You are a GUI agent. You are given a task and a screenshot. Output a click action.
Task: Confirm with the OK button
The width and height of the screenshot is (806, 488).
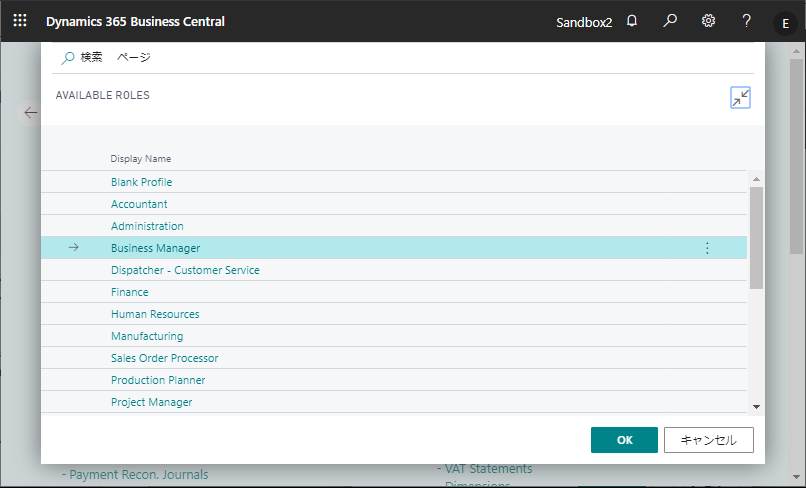624,440
